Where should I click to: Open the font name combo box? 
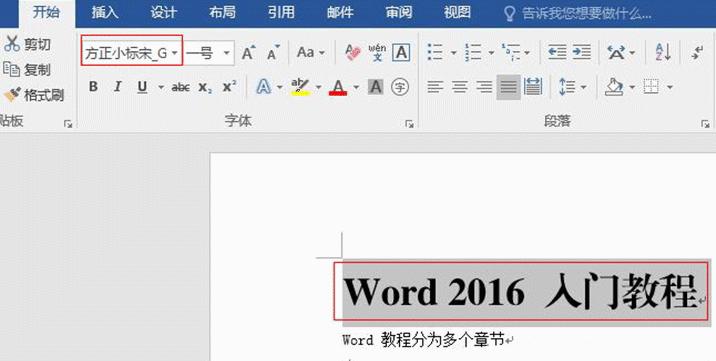click(x=132, y=53)
